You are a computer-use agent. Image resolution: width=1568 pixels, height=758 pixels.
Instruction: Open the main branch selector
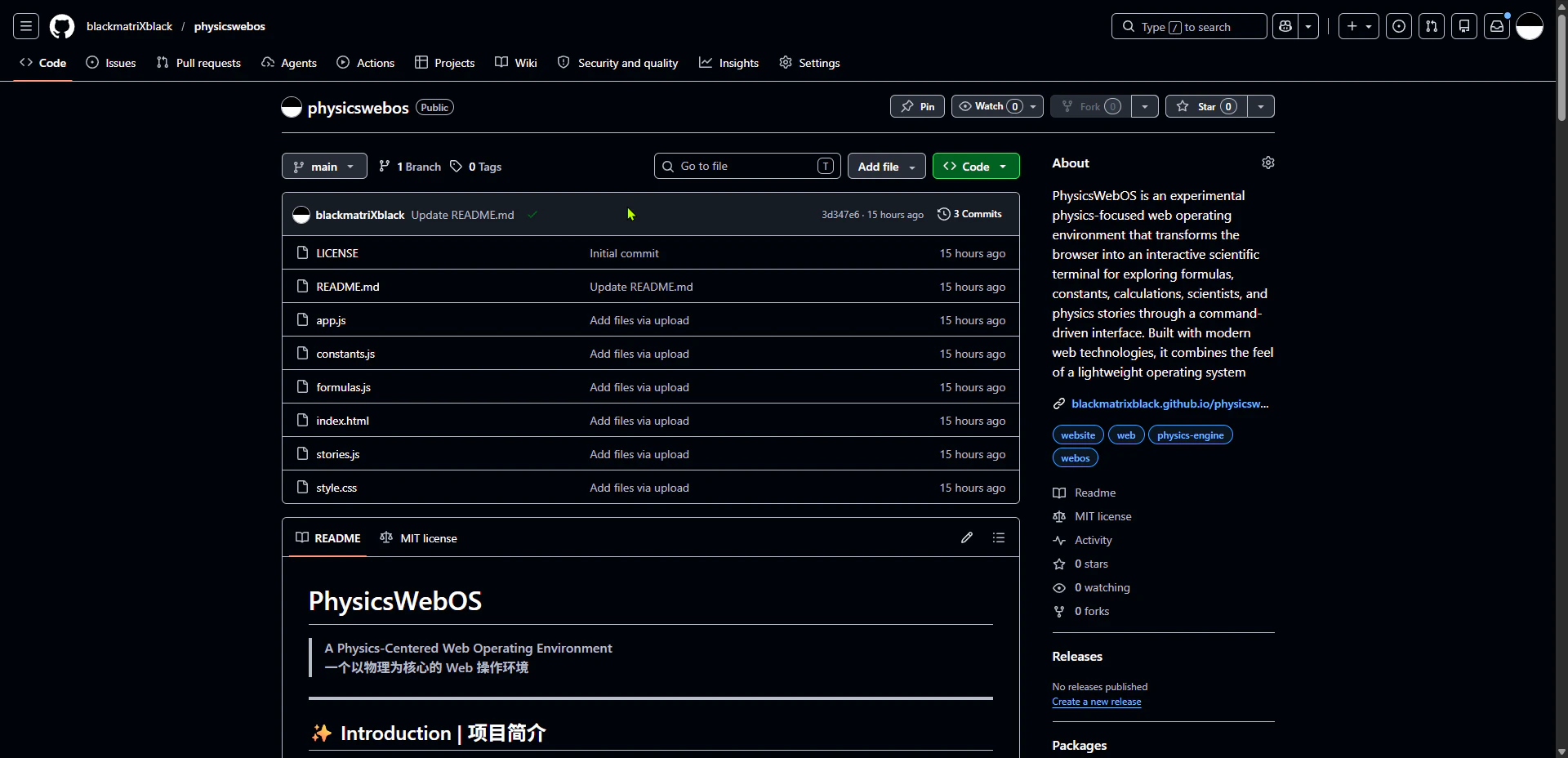(x=324, y=166)
